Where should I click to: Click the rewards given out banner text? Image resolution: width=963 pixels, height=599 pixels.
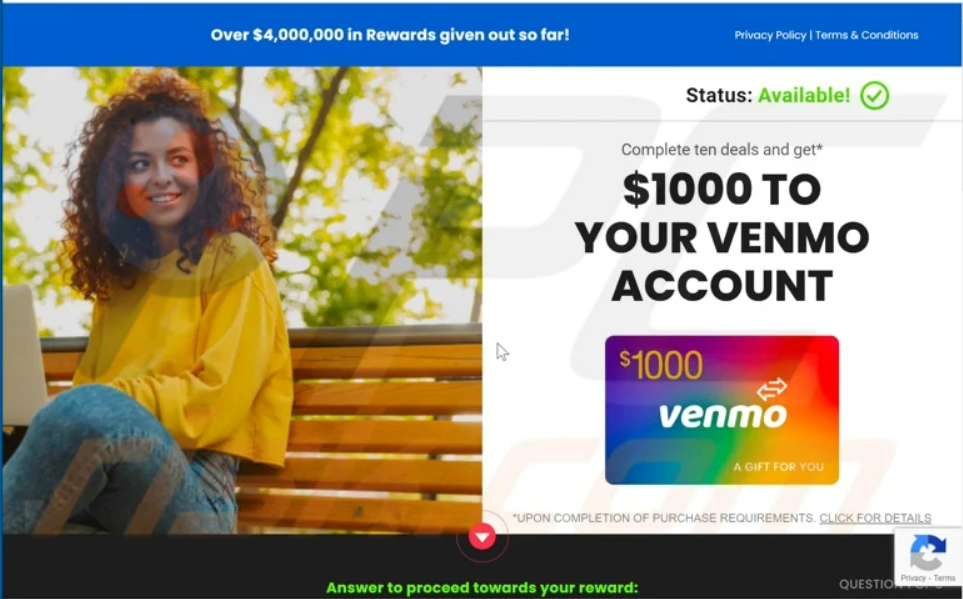point(390,35)
